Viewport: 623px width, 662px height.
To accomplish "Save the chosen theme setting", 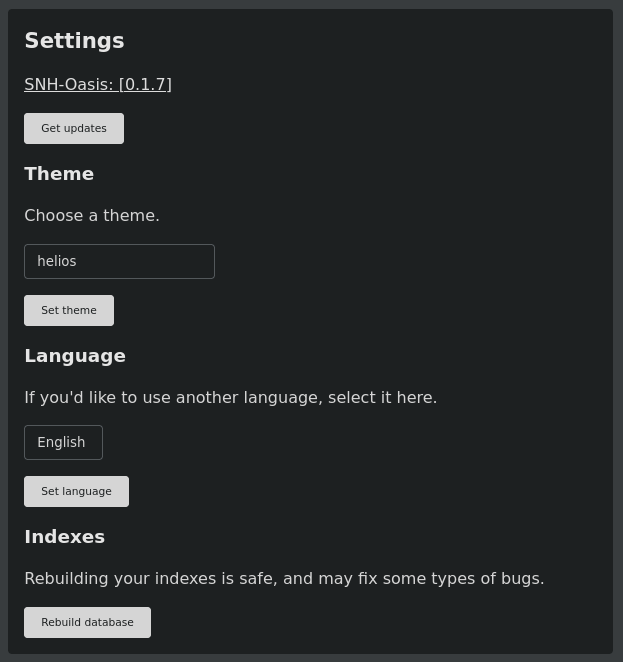I will pyautogui.click(x=69, y=310).
